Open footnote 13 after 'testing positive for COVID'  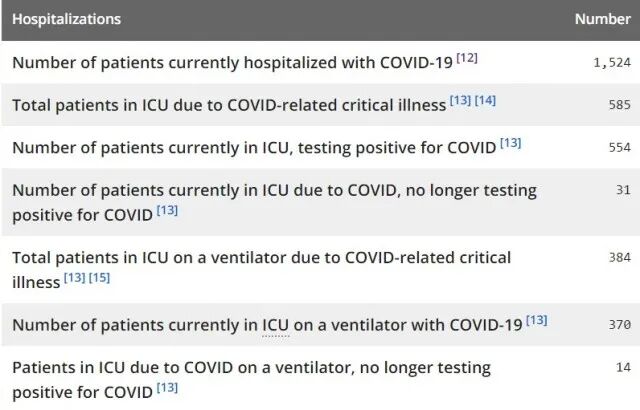(x=510, y=143)
